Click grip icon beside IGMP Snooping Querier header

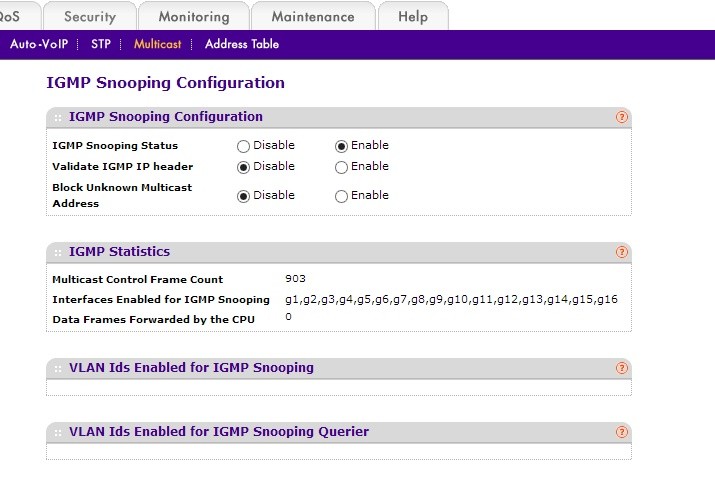(x=58, y=433)
